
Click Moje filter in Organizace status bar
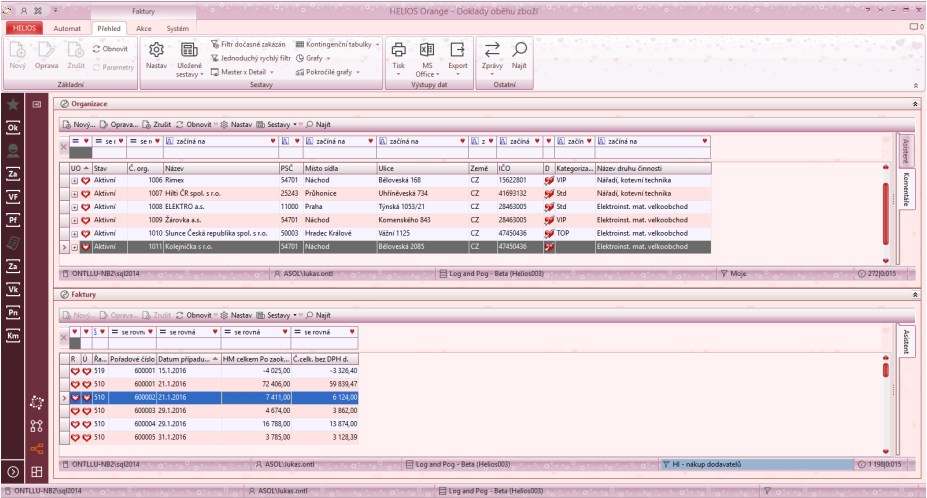[x=733, y=274]
